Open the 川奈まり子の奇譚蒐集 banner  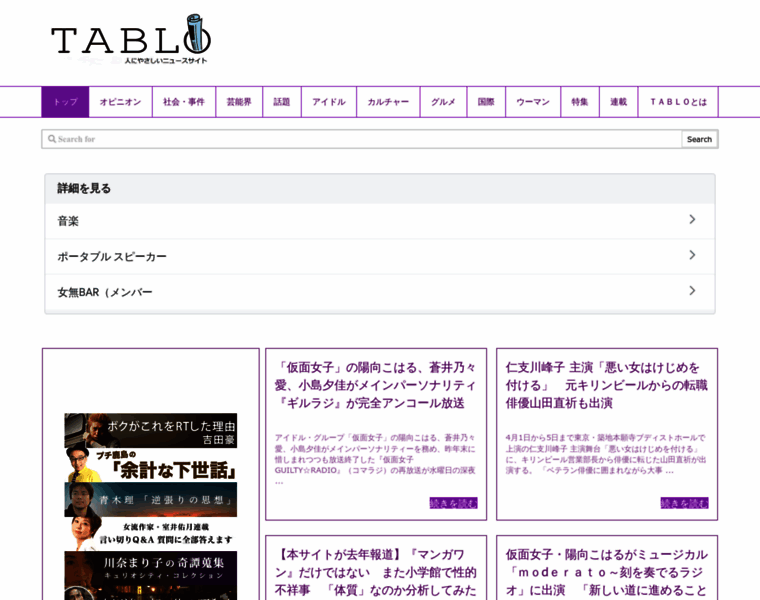[x=151, y=575]
